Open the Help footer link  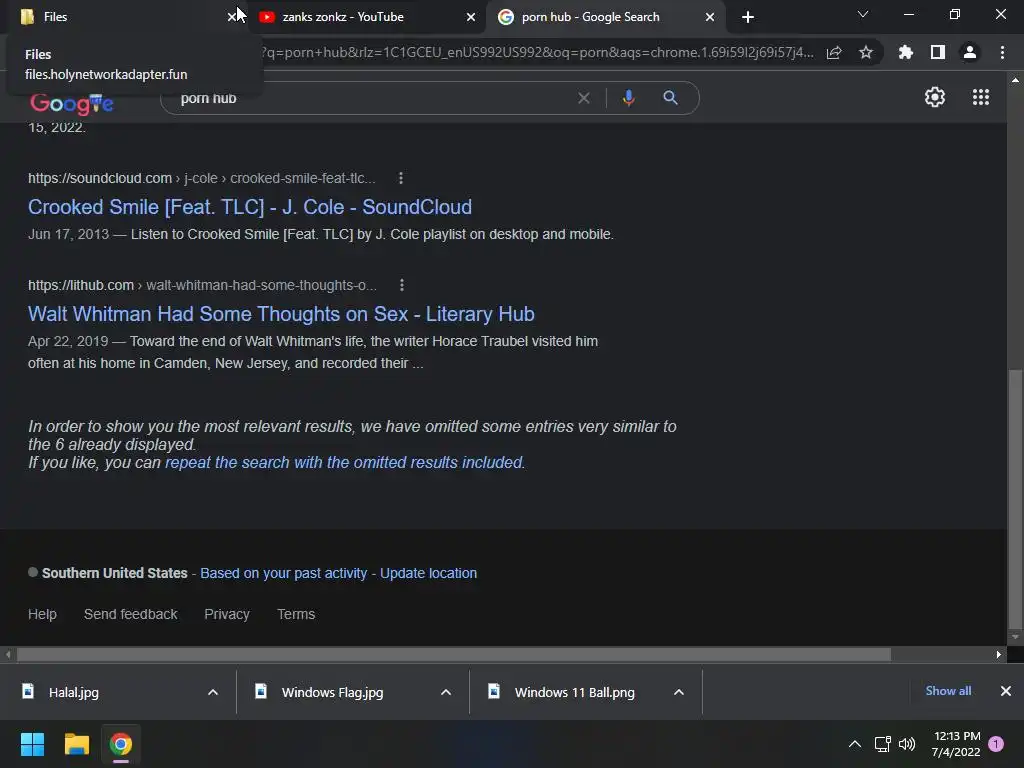42,615
